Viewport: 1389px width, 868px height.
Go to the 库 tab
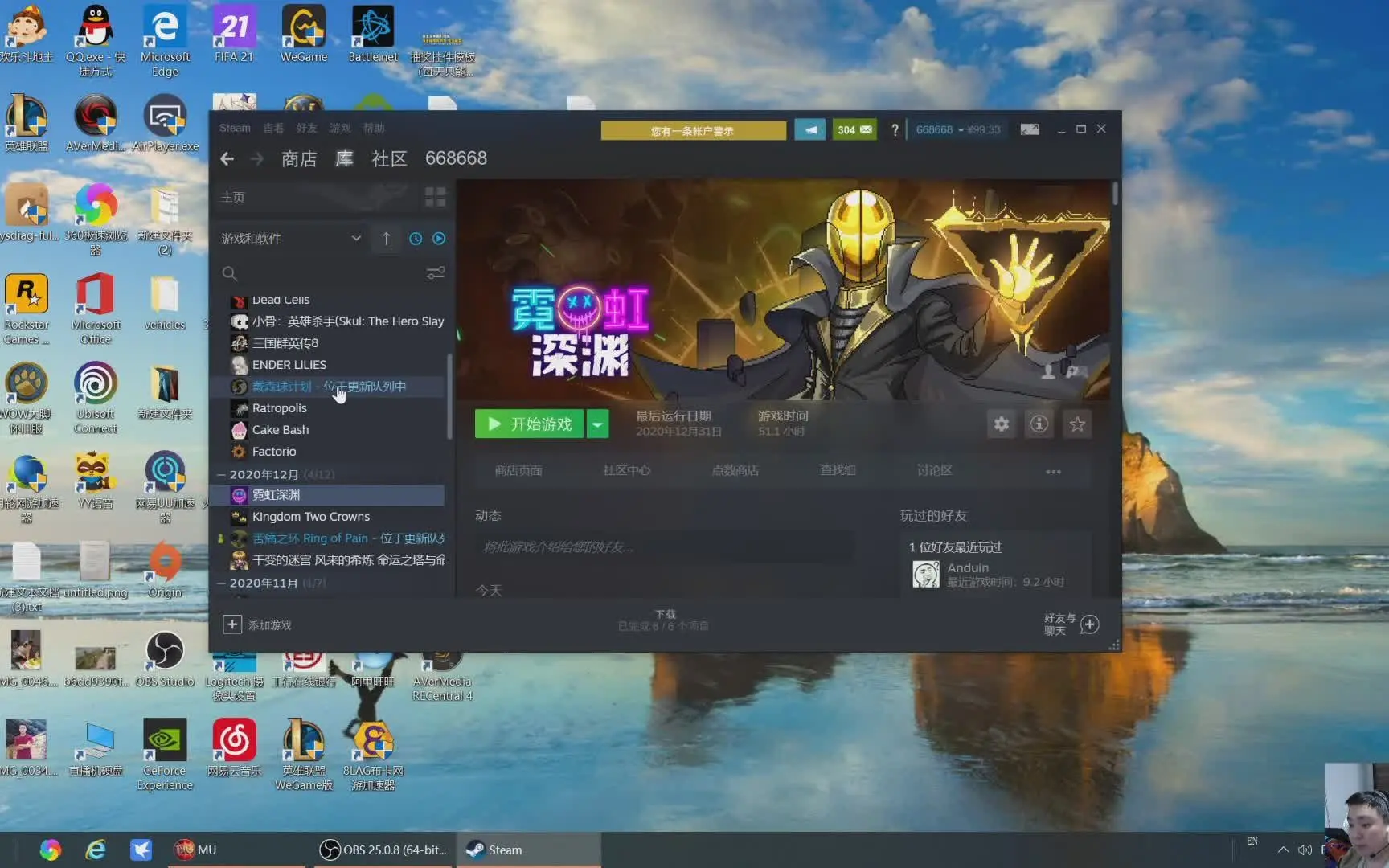point(344,158)
